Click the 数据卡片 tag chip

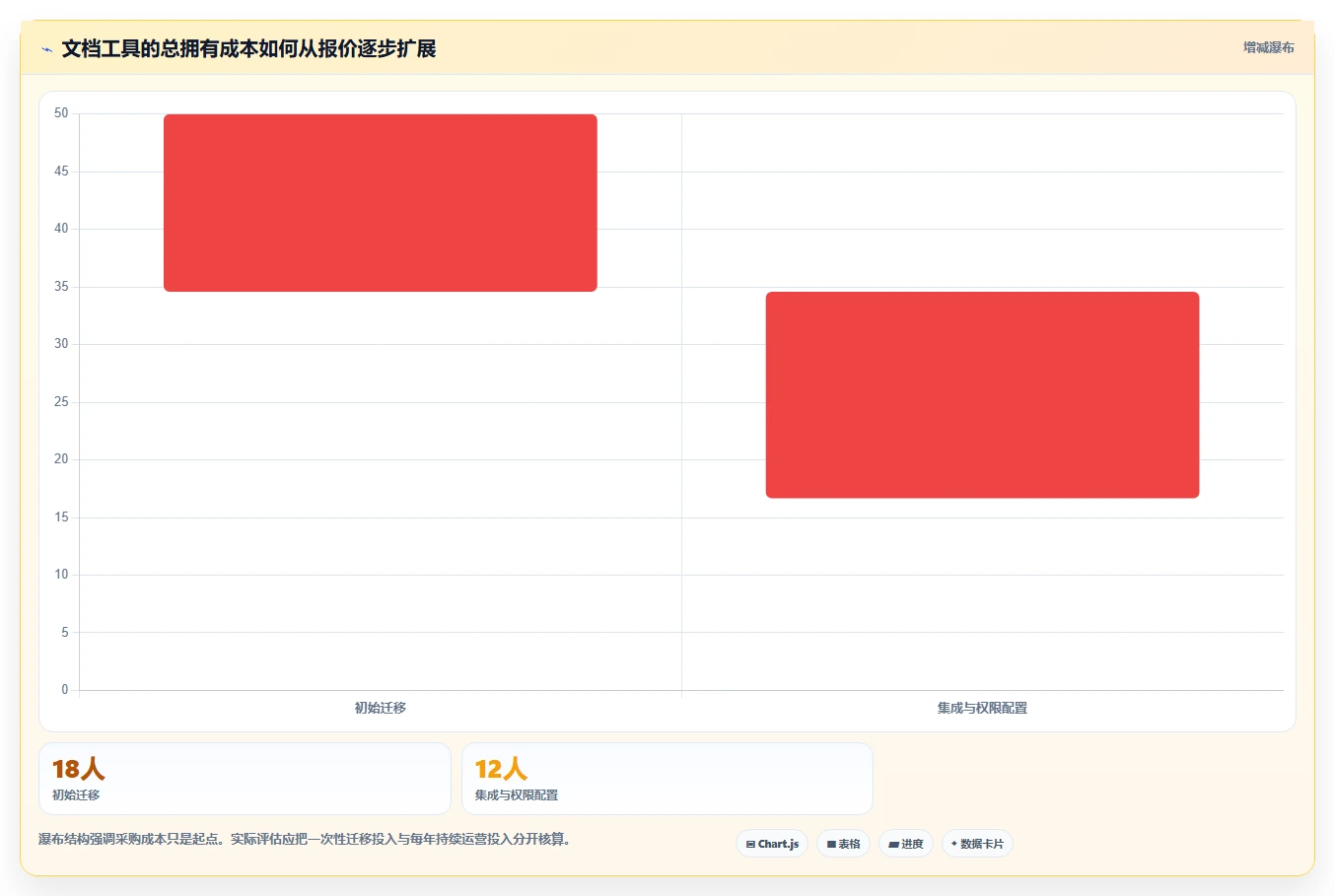coord(977,844)
